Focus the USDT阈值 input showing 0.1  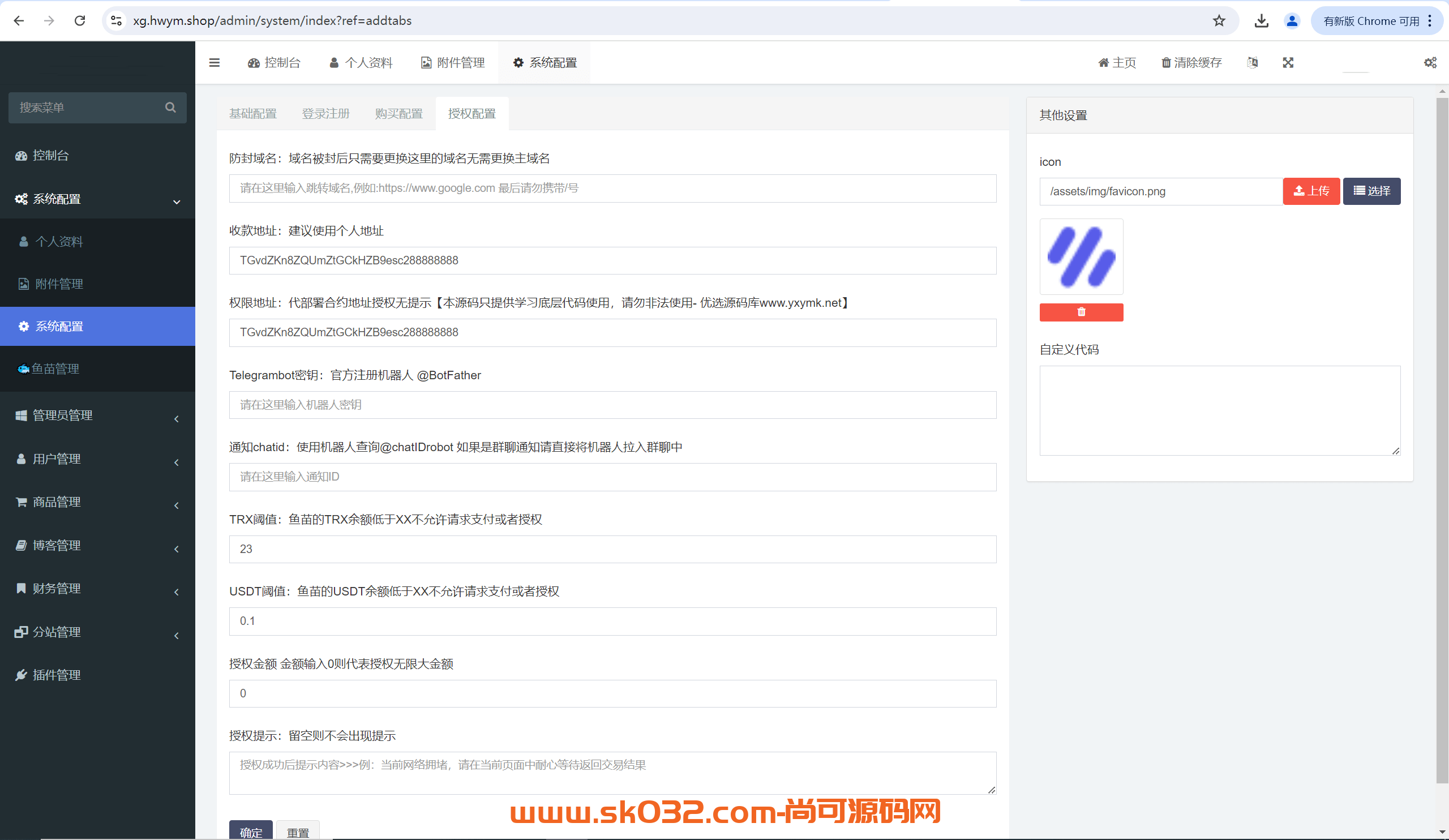pyautogui.click(x=613, y=622)
